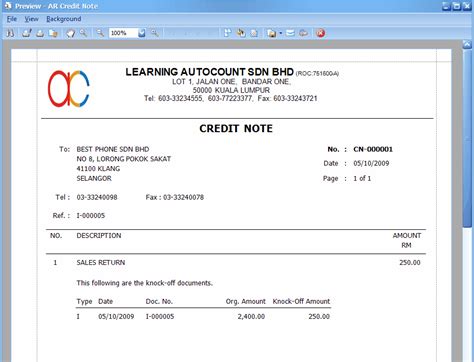Click the Multiple Pages layout icon
This screenshot has width=474, height=362.
[227, 33]
